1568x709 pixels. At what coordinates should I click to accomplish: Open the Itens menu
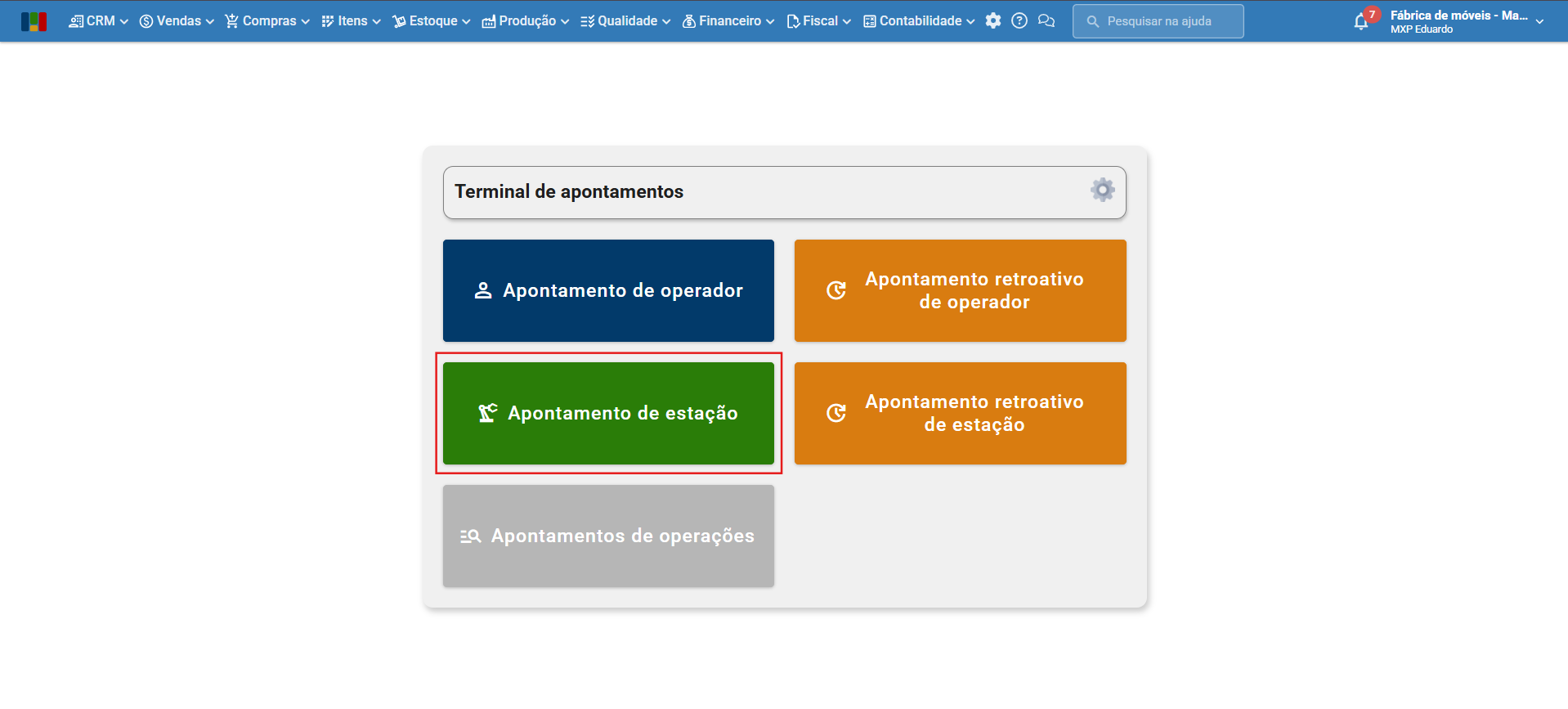click(x=351, y=21)
